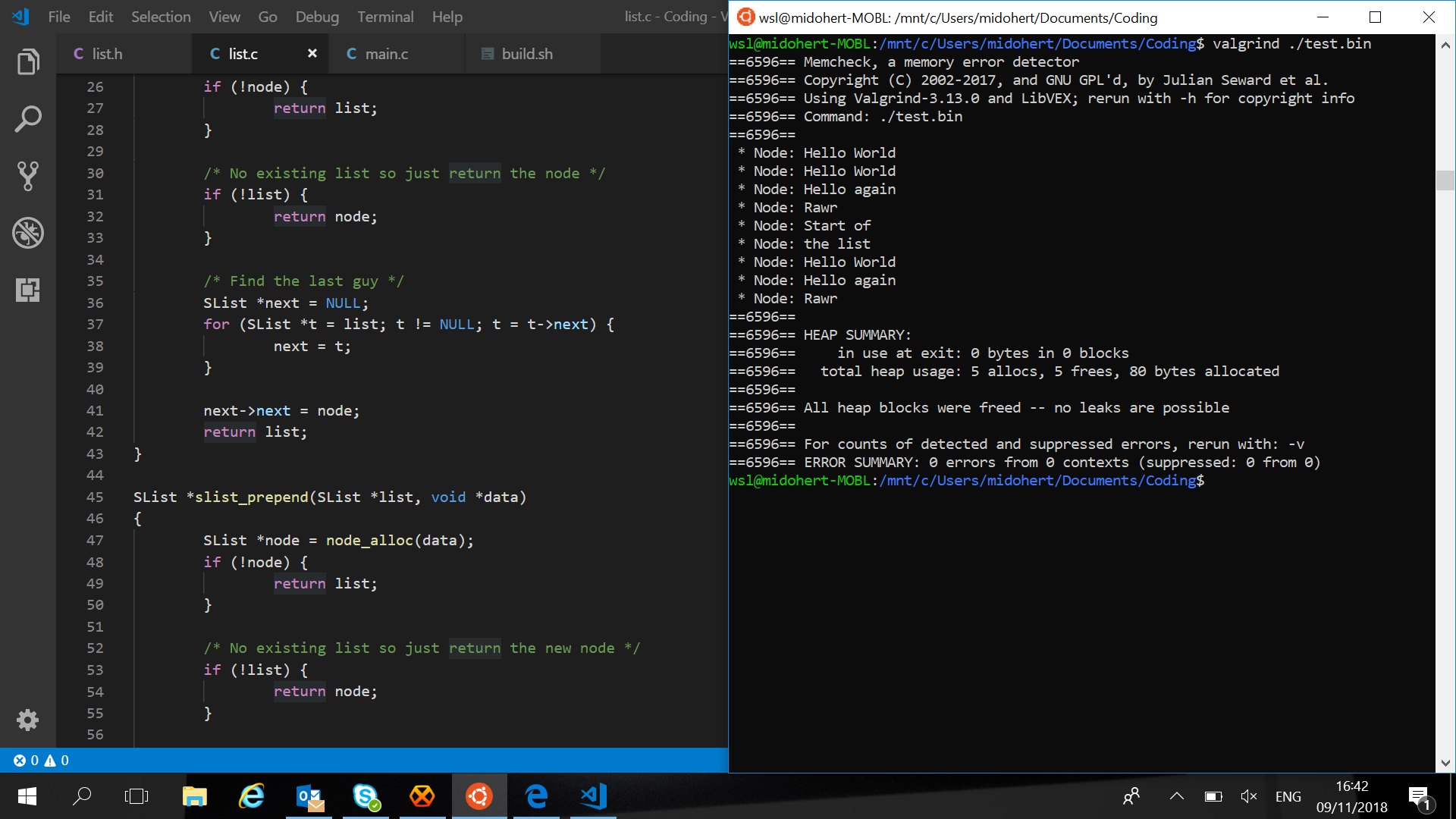
Task: Maximize the Ubuntu terminal window
Action: 1375,17
